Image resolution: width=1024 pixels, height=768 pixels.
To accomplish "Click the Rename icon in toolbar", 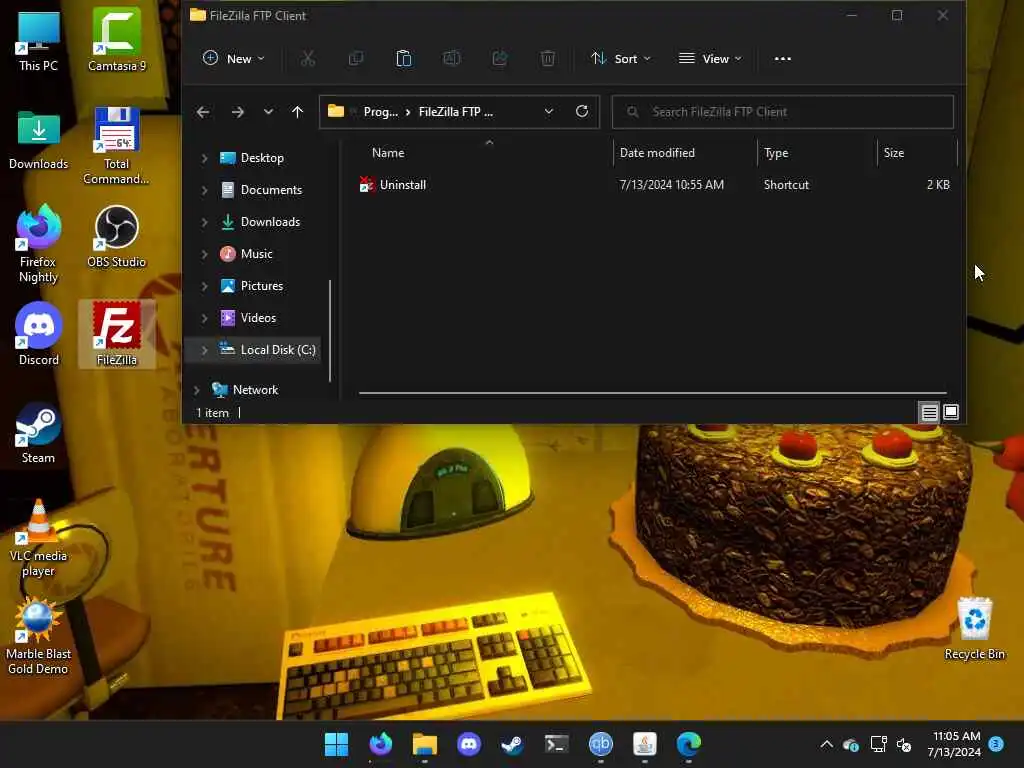I will [x=451, y=59].
